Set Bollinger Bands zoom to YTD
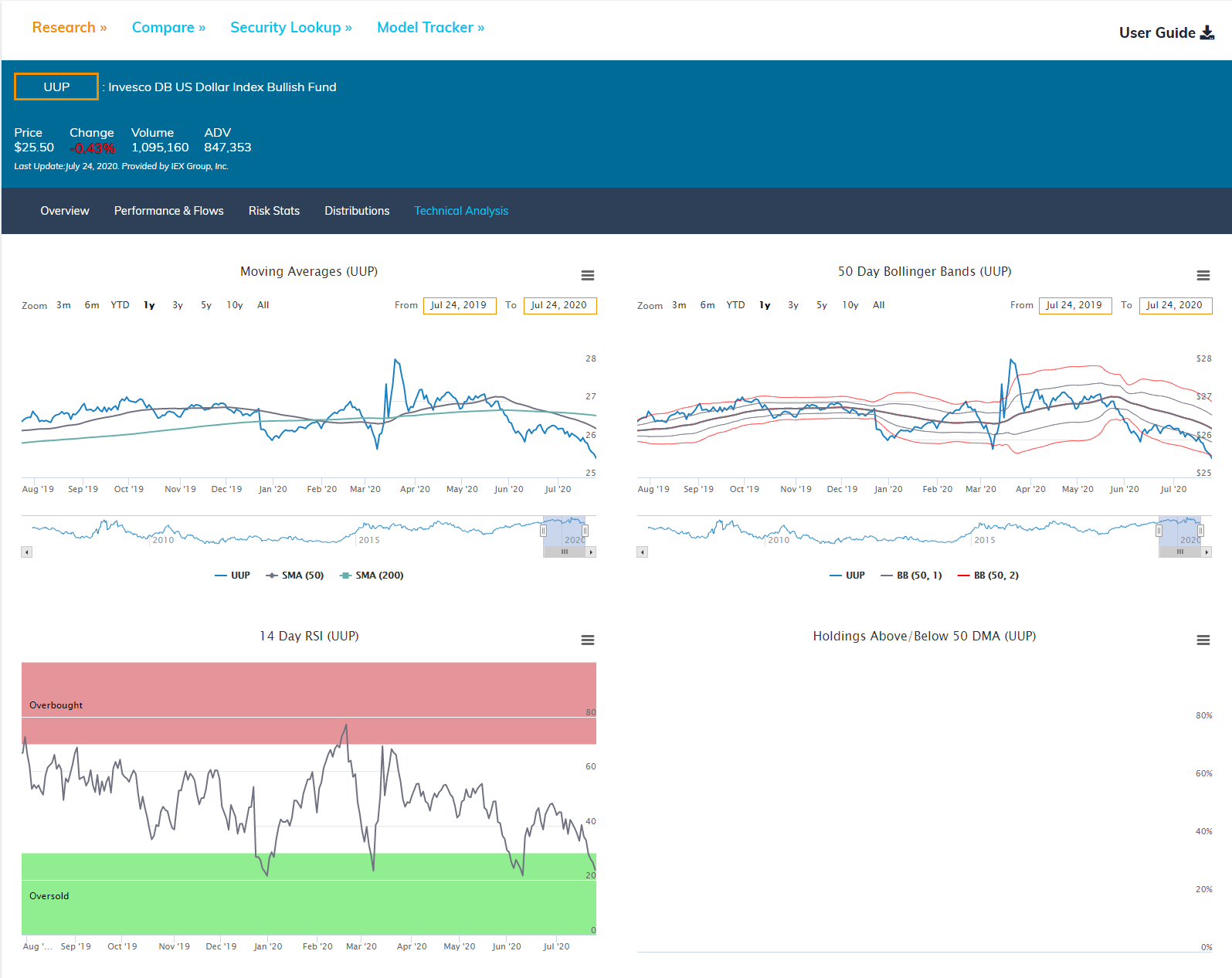This screenshot has height=978, width=1232. (735, 305)
